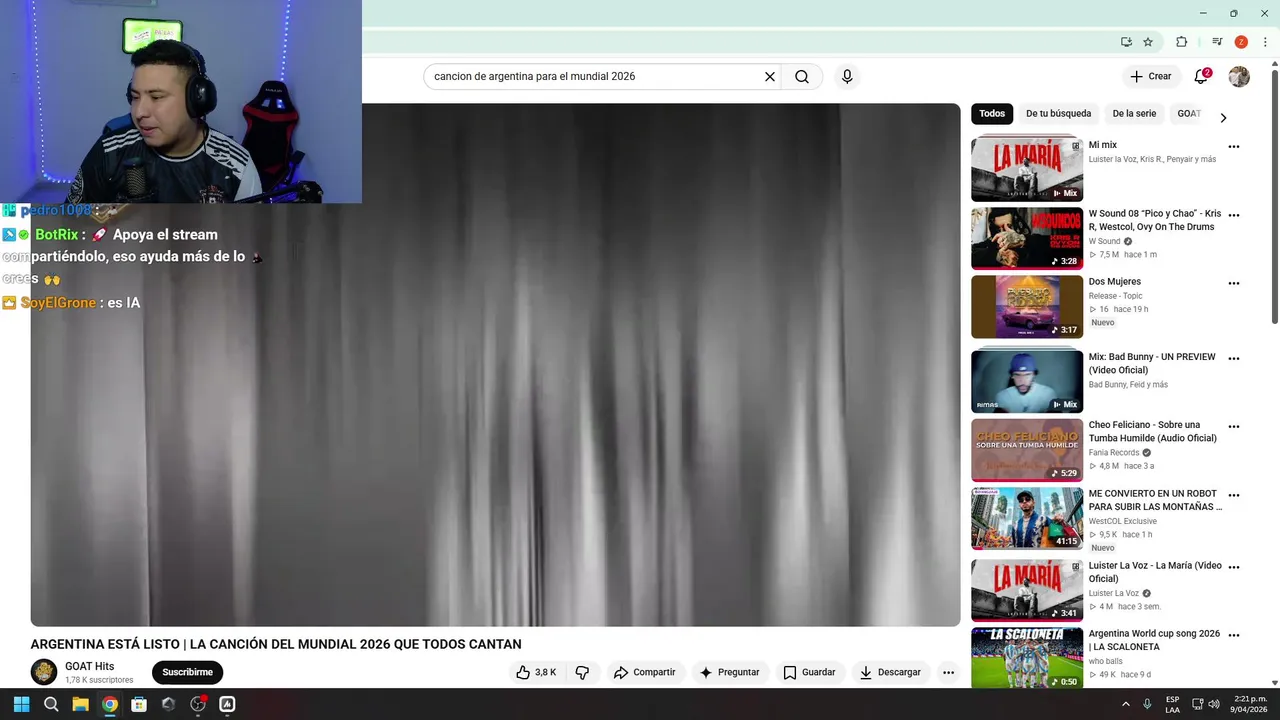Activate voice search microphone
Viewport: 1280px width, 720px height.
(x=847, y=76)
